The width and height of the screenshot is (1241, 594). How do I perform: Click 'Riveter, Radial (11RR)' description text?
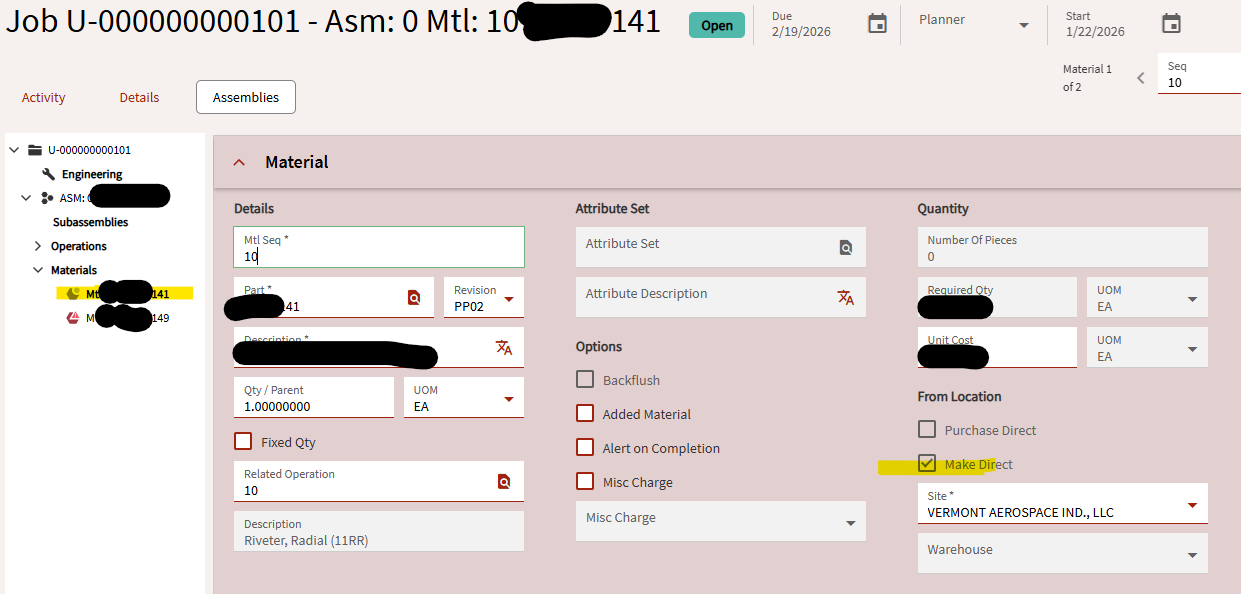[307, 541]
